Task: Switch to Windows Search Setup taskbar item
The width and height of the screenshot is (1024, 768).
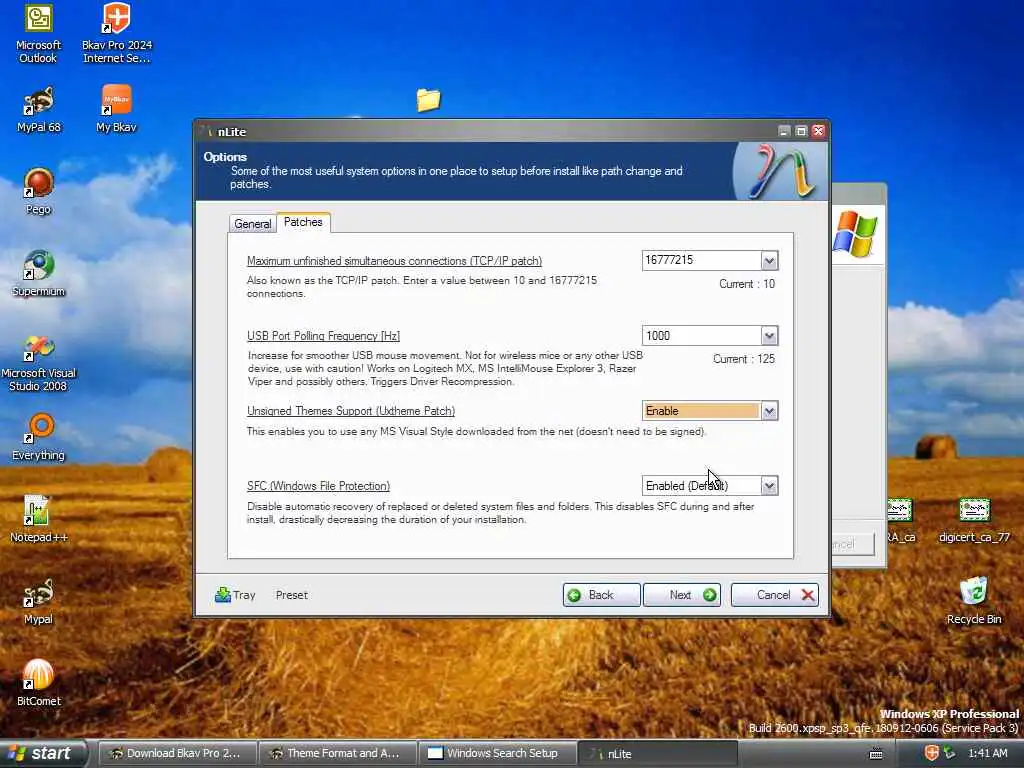Action: [x=498, y=753]
